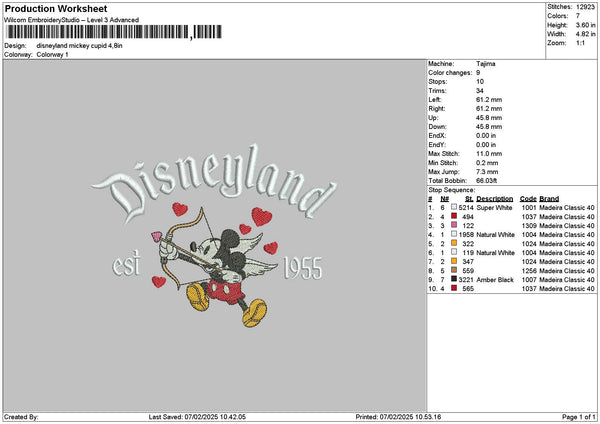The width and height of the screenshot is (600, 424).
Task: Click the Production Worksheet title
Action: [43, 7]
